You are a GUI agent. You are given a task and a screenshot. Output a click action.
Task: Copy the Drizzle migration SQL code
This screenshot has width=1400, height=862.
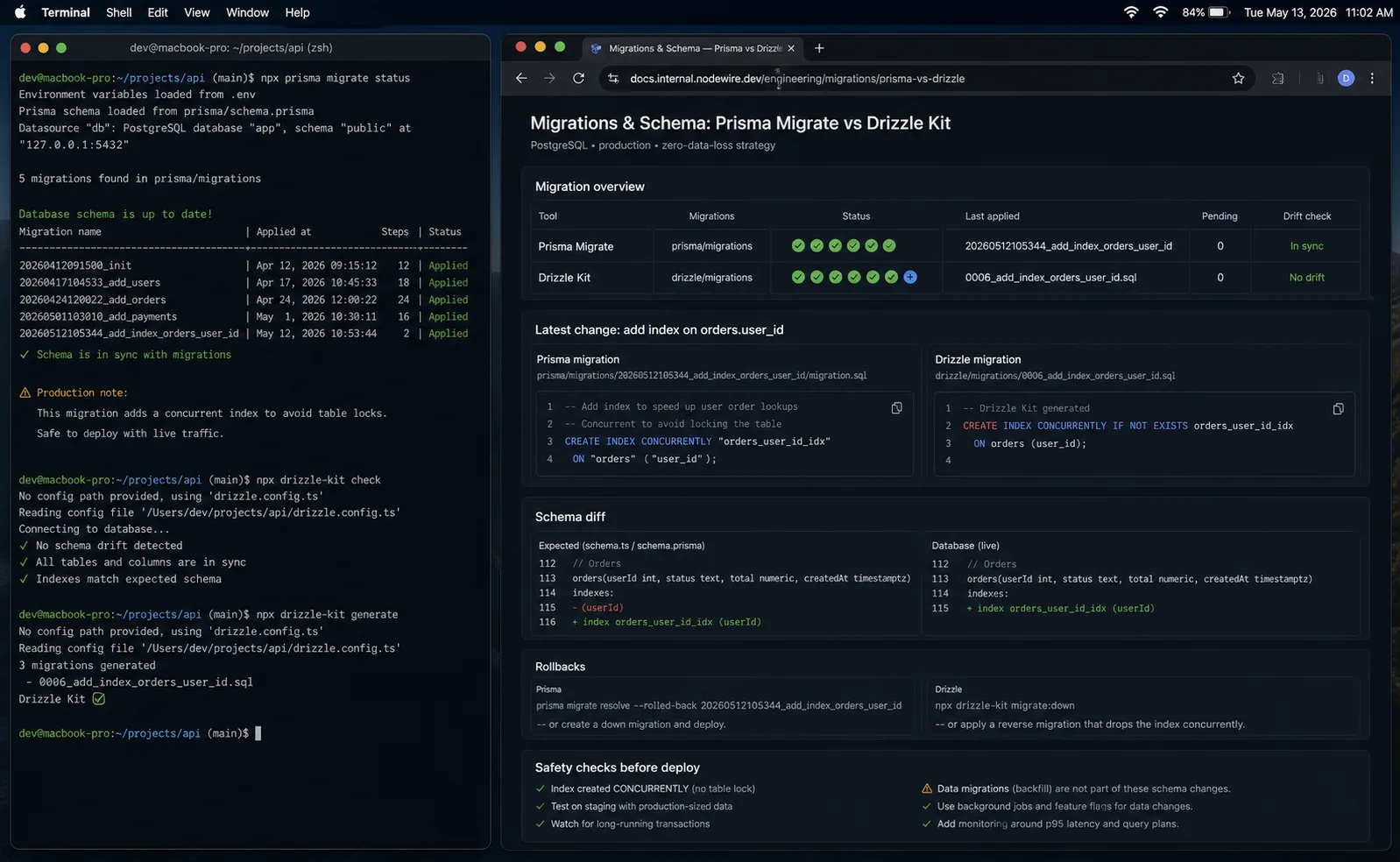tap(1338, 409)
